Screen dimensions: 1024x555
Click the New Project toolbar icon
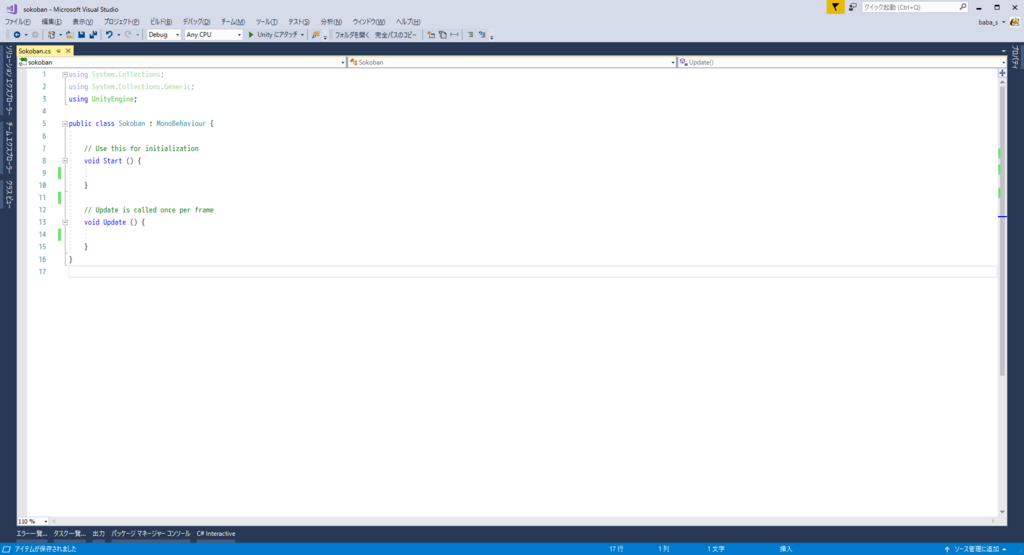tap(51, 35)
